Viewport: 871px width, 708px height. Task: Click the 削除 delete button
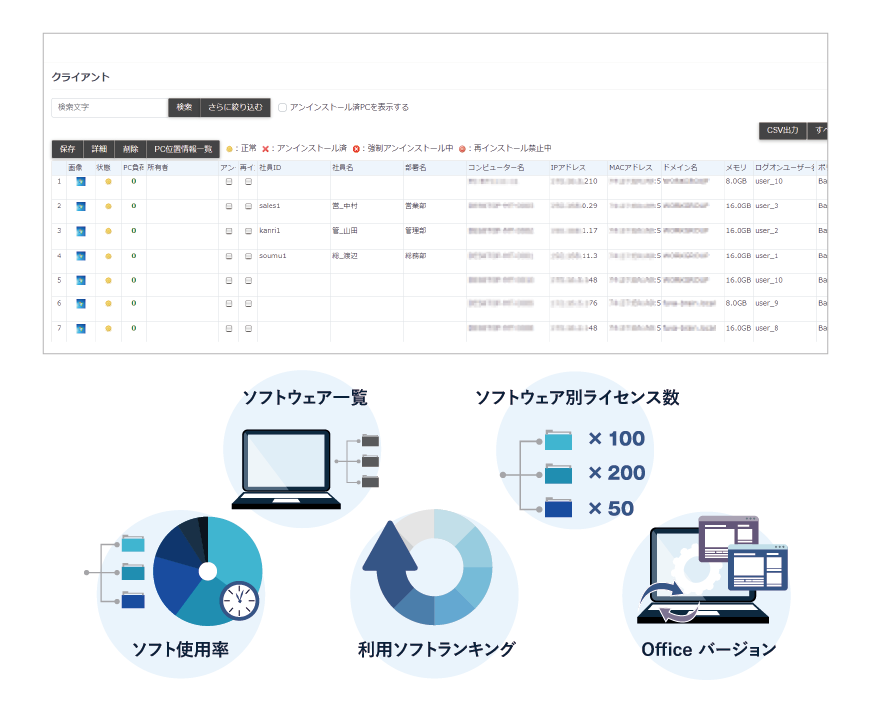click(x=131, y=149)
